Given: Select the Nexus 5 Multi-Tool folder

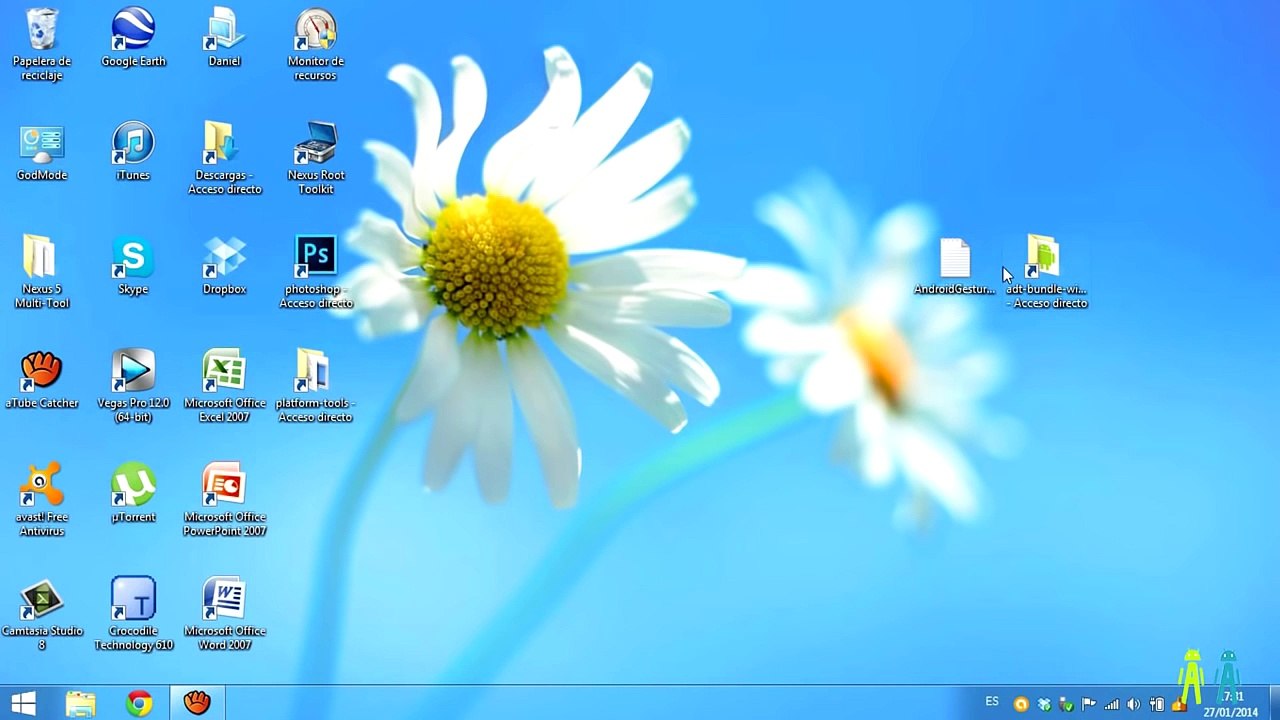Looking at the screenshot, I should (41, 272).
